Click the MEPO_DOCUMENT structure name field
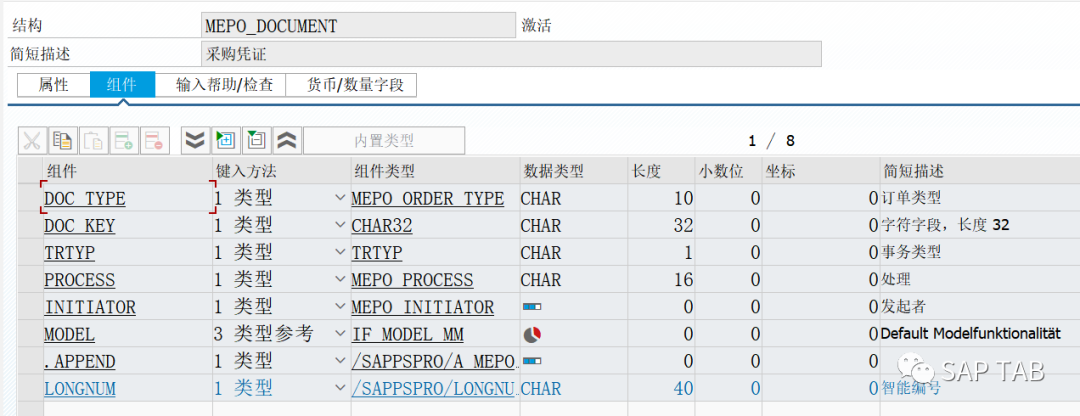The image size is (1080, 416). (x=358, y=26)
